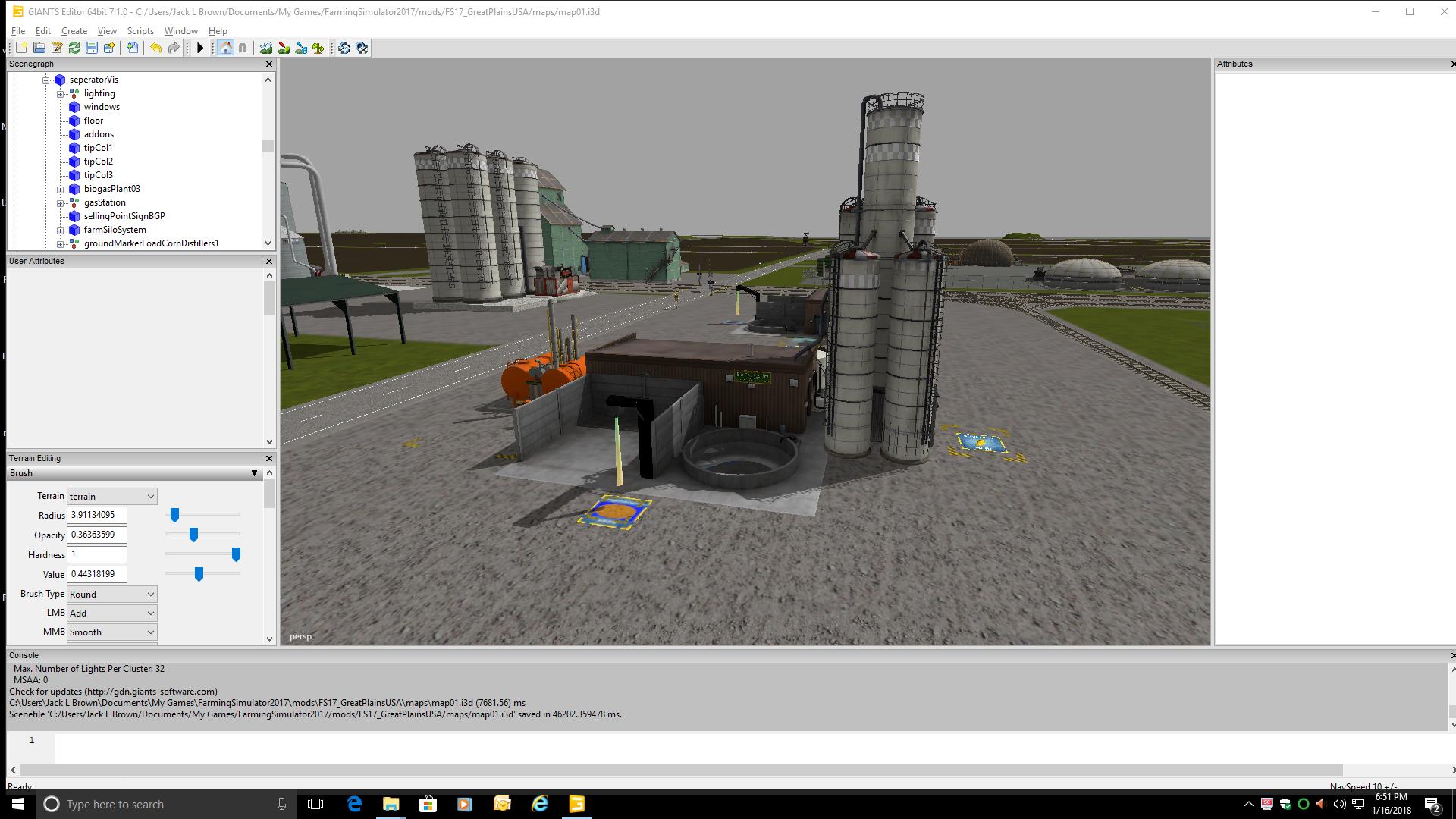Click the Open file folder icon

tap(39, 48)
